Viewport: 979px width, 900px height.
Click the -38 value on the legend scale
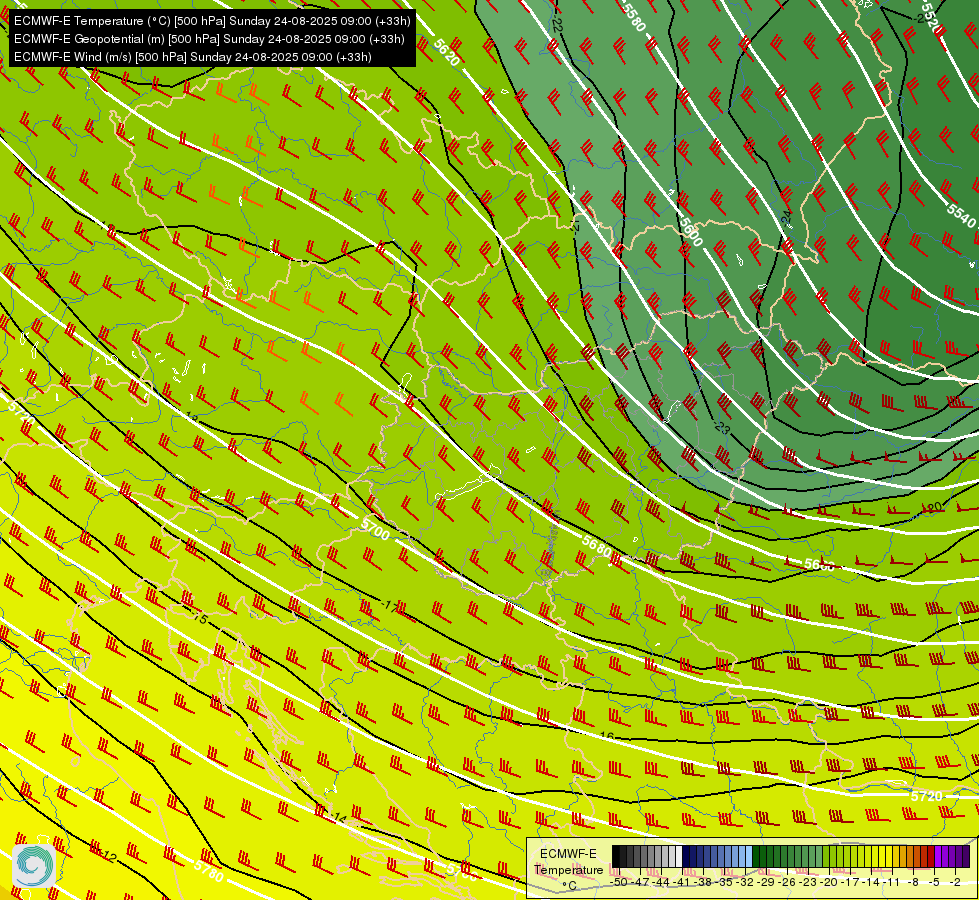coord(702,882)
